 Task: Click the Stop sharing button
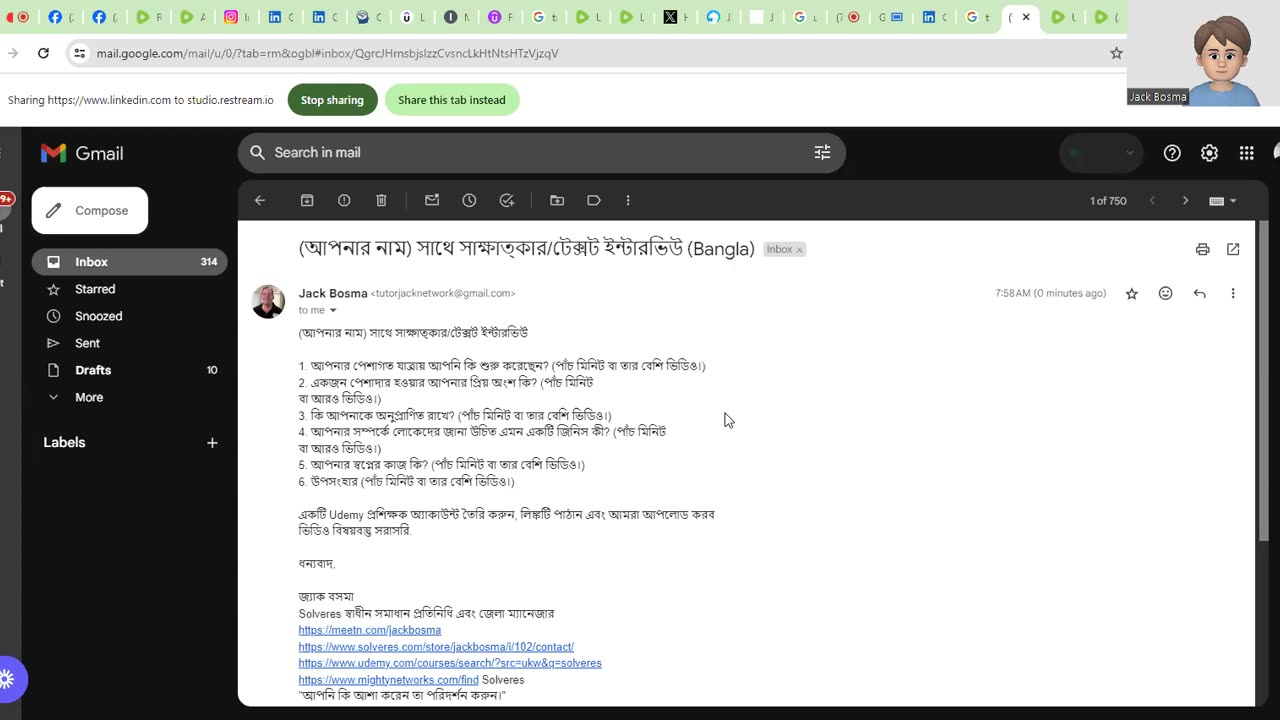point(332,100)
